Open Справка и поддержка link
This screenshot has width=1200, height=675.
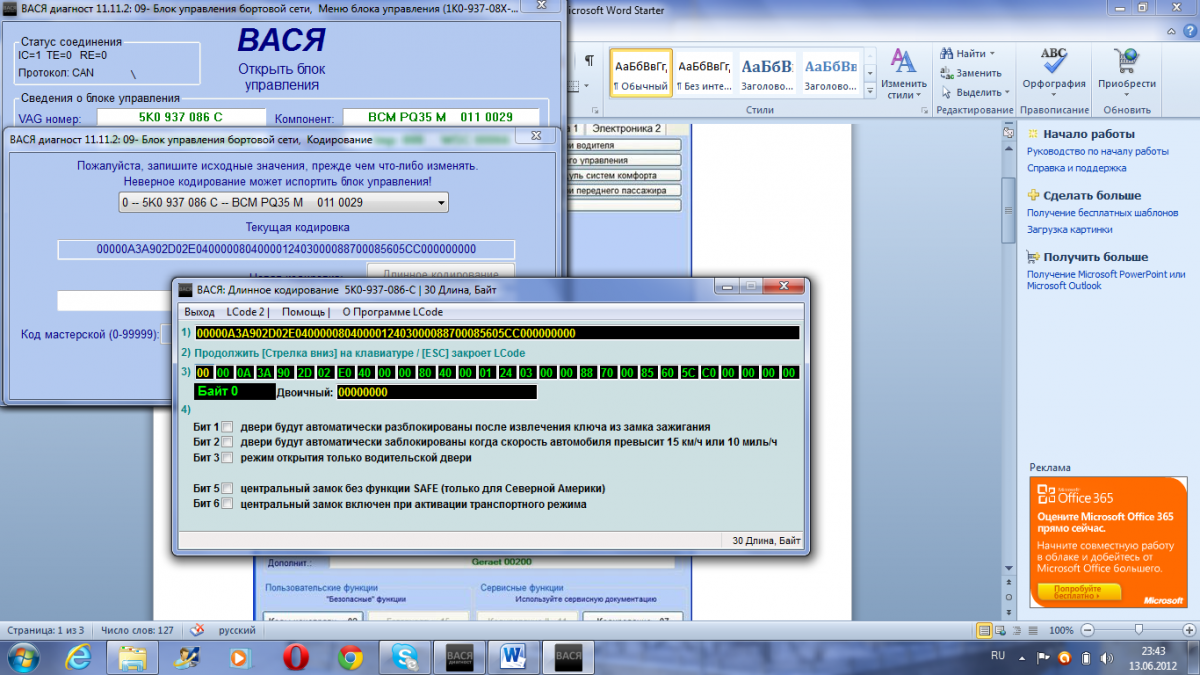point(1076,168)
